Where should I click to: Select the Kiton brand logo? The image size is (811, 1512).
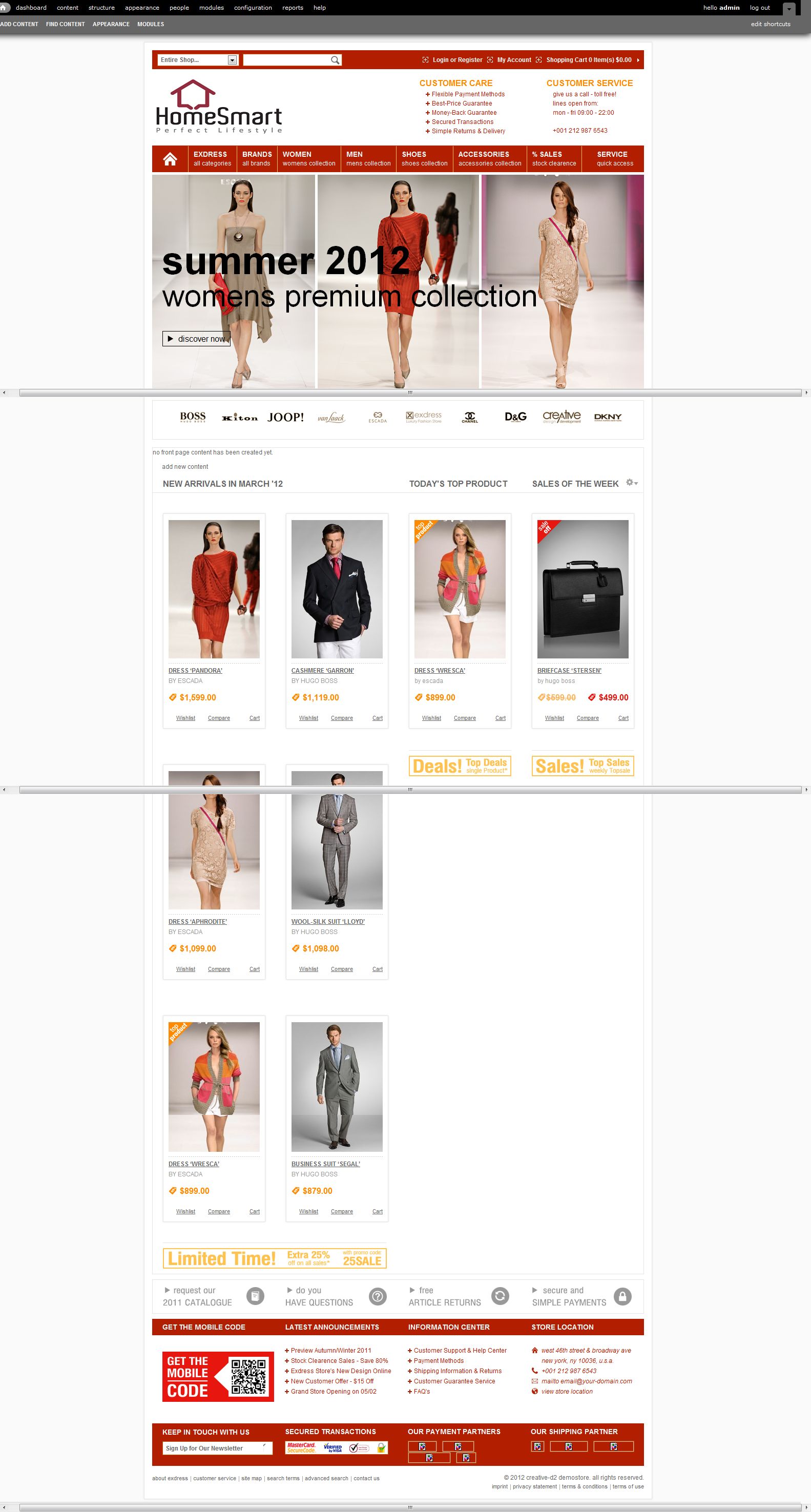(239, 418)
